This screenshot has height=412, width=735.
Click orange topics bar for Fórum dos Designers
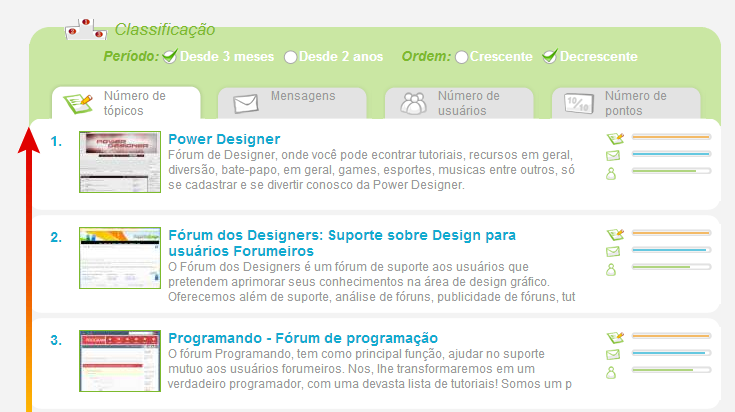671,233
